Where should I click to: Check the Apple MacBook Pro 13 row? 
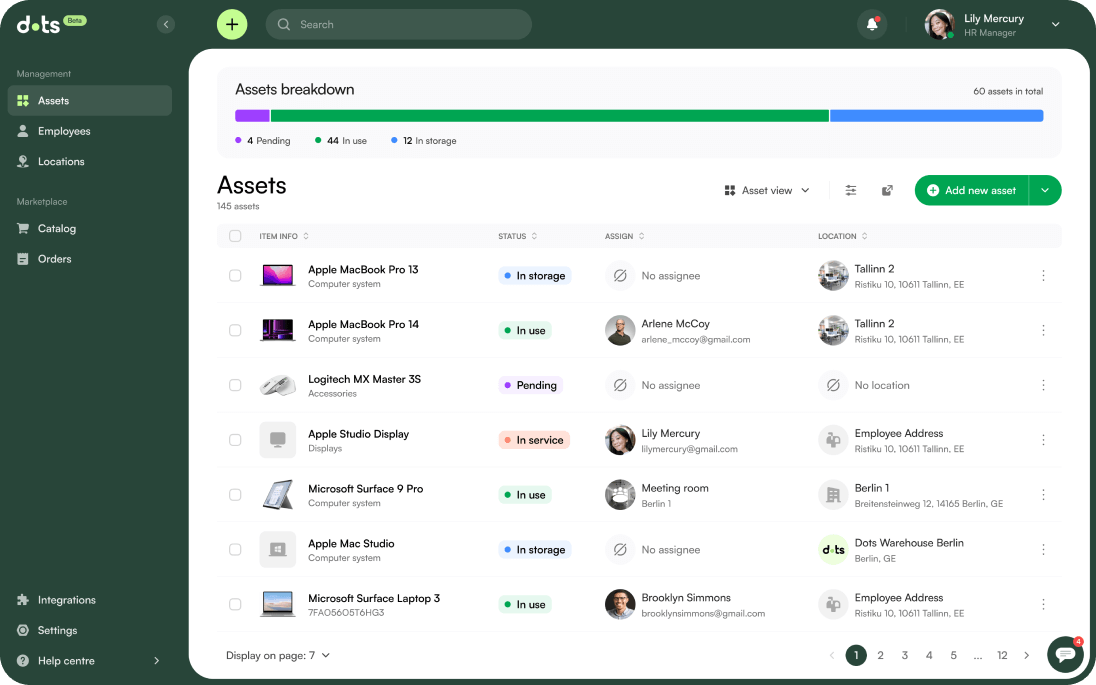coord(235,275)
